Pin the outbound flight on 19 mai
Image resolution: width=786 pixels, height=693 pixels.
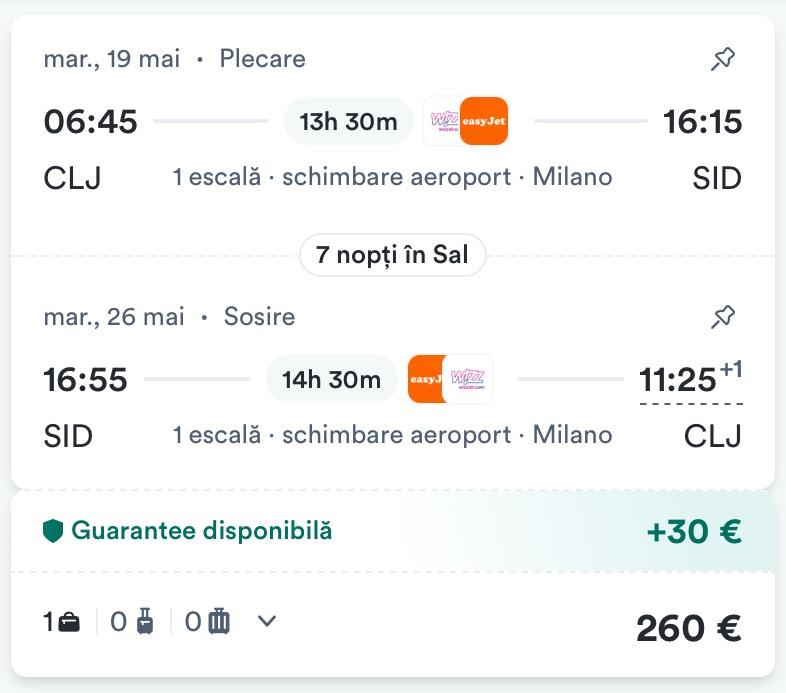[x=722, y=60]
